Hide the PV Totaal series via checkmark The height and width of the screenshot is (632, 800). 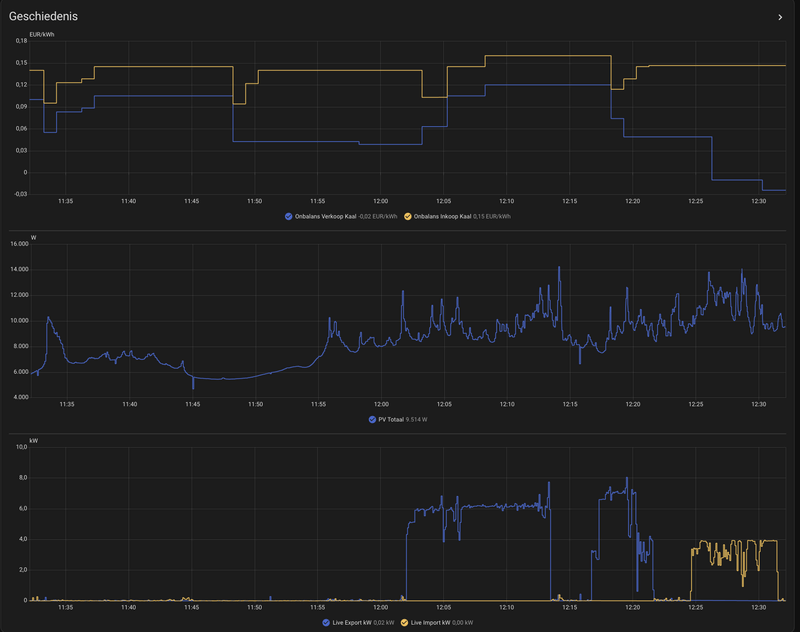pos(372,419)
